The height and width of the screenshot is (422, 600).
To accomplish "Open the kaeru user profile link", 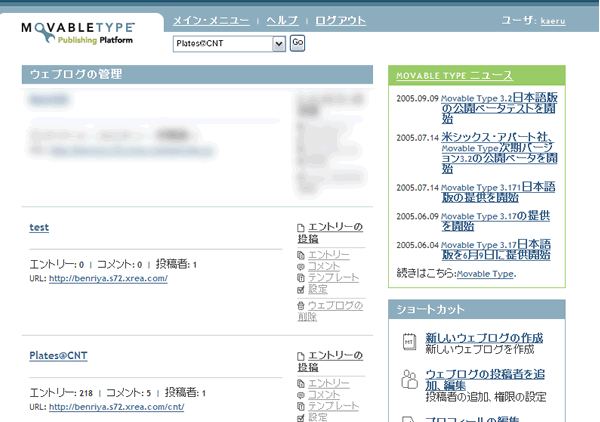I will pyautogui.click(x=553, y=21).
